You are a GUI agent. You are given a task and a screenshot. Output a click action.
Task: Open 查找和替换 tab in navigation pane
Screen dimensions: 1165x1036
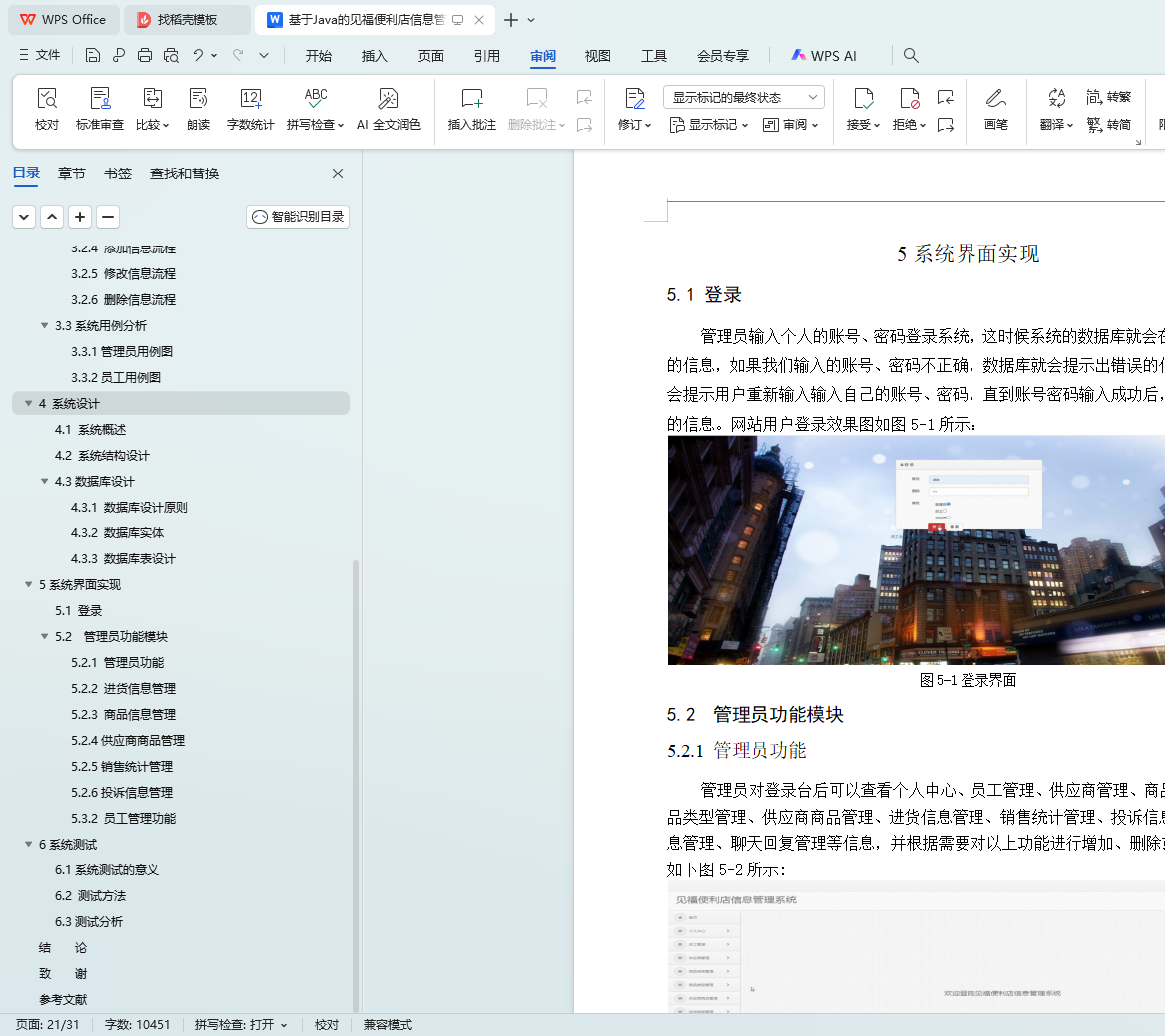[x=185, y=173]
